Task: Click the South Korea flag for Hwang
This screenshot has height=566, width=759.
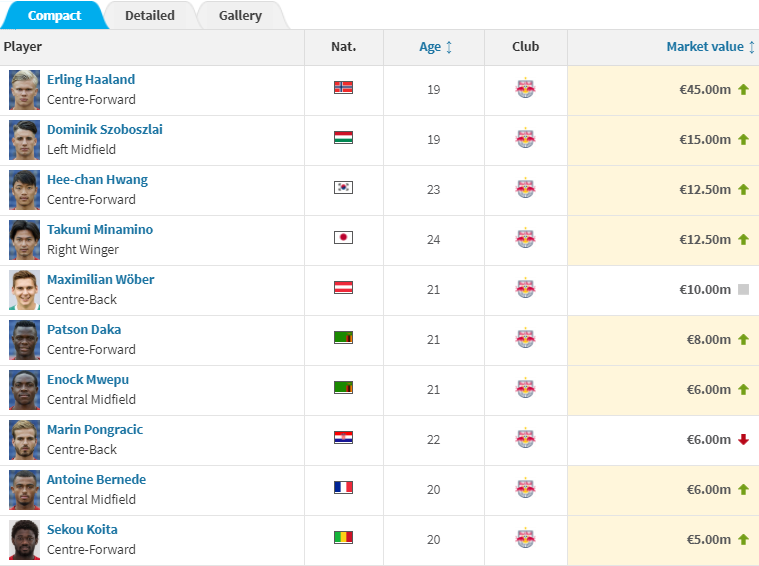Action: [343, 188]
